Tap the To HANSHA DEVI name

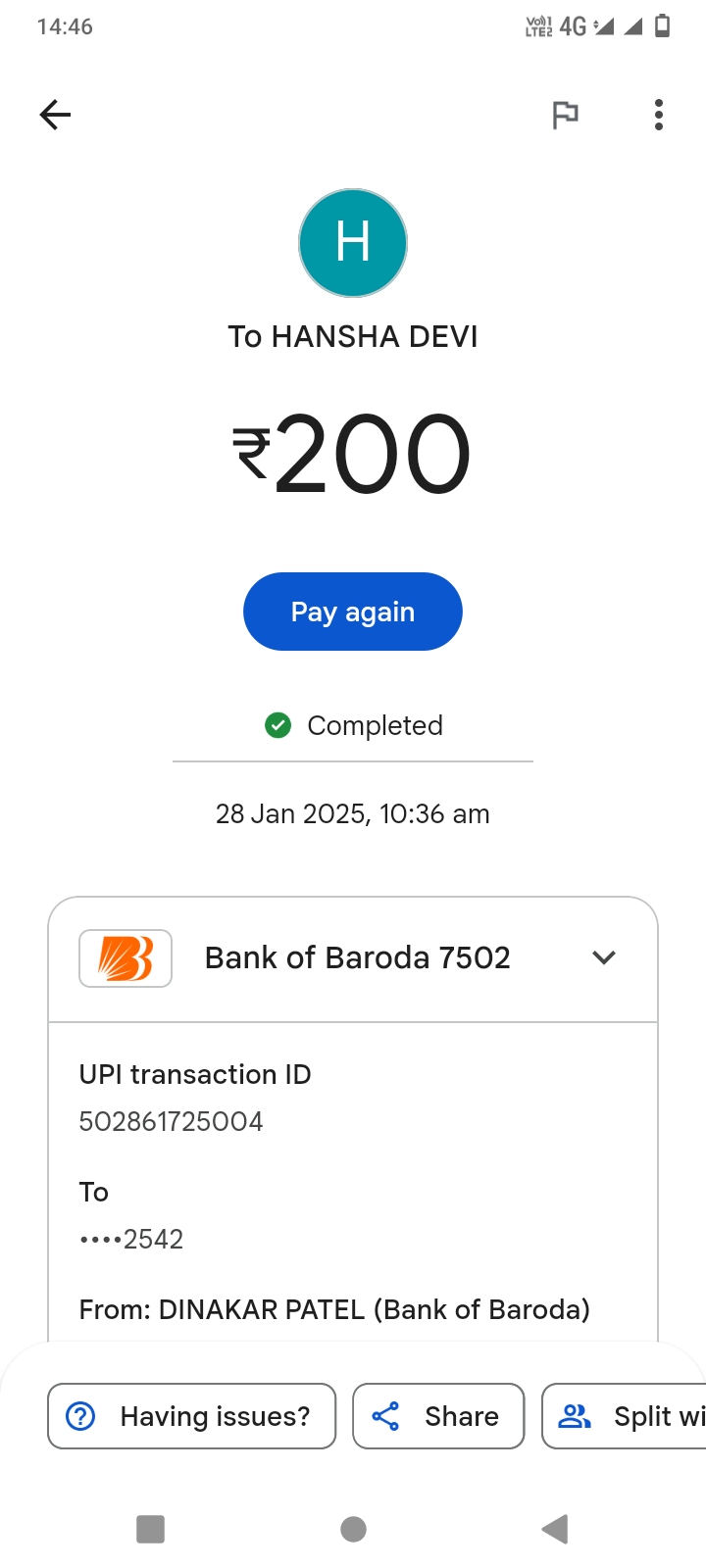pos(353,336)
